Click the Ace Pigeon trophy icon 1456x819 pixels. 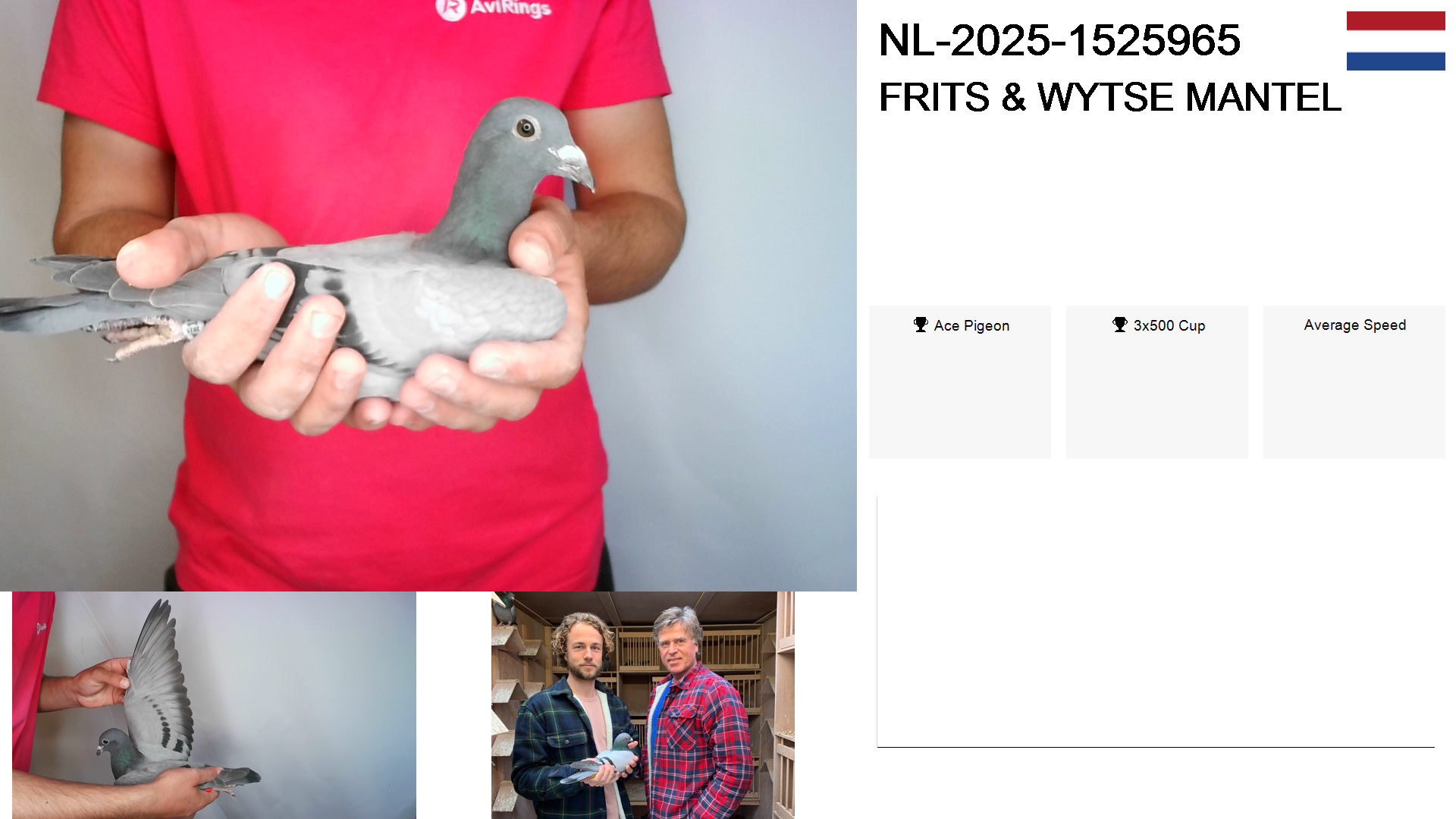(x=921, y=325)
